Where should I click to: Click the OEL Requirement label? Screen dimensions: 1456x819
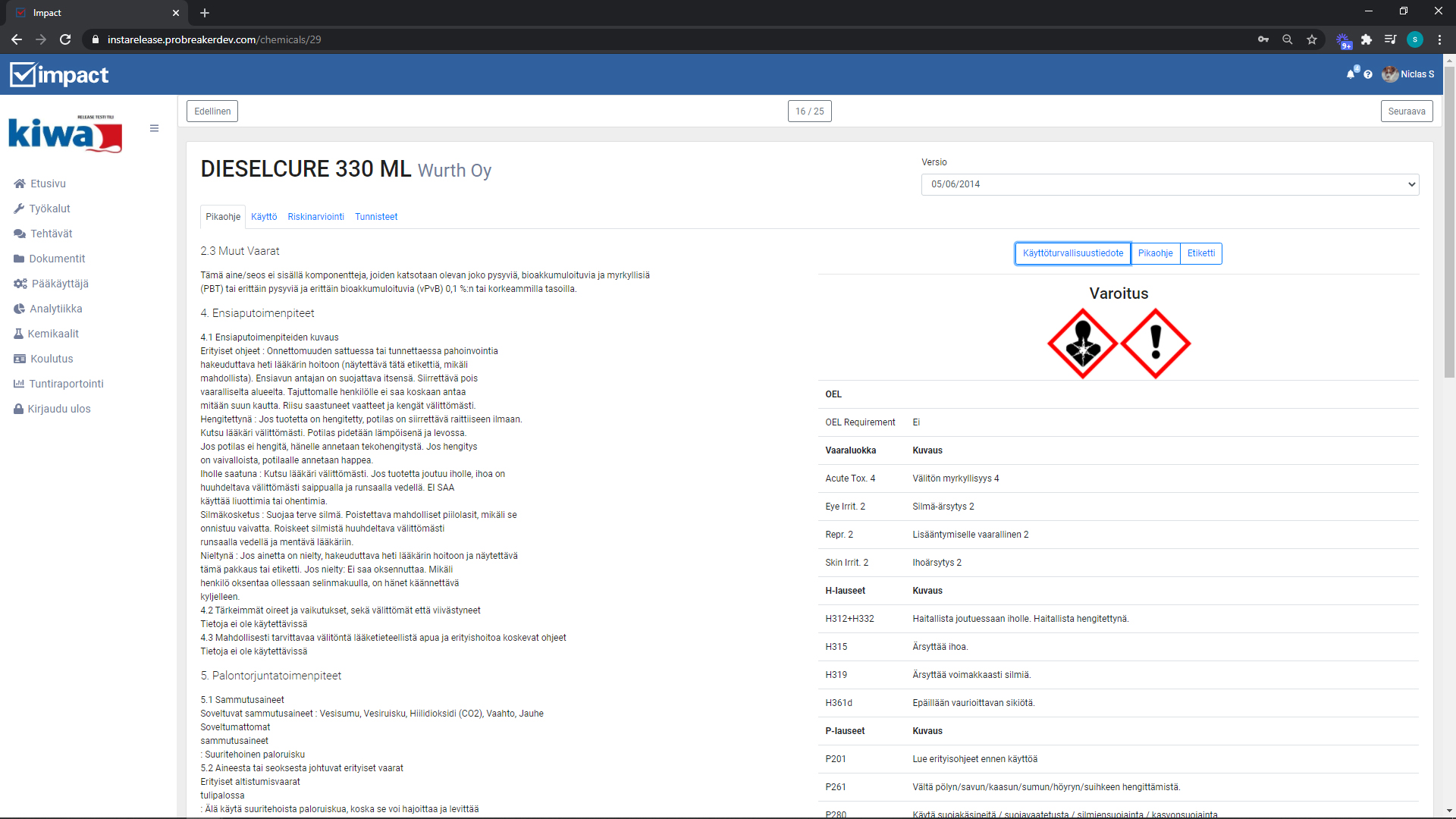tap(860, 422)
